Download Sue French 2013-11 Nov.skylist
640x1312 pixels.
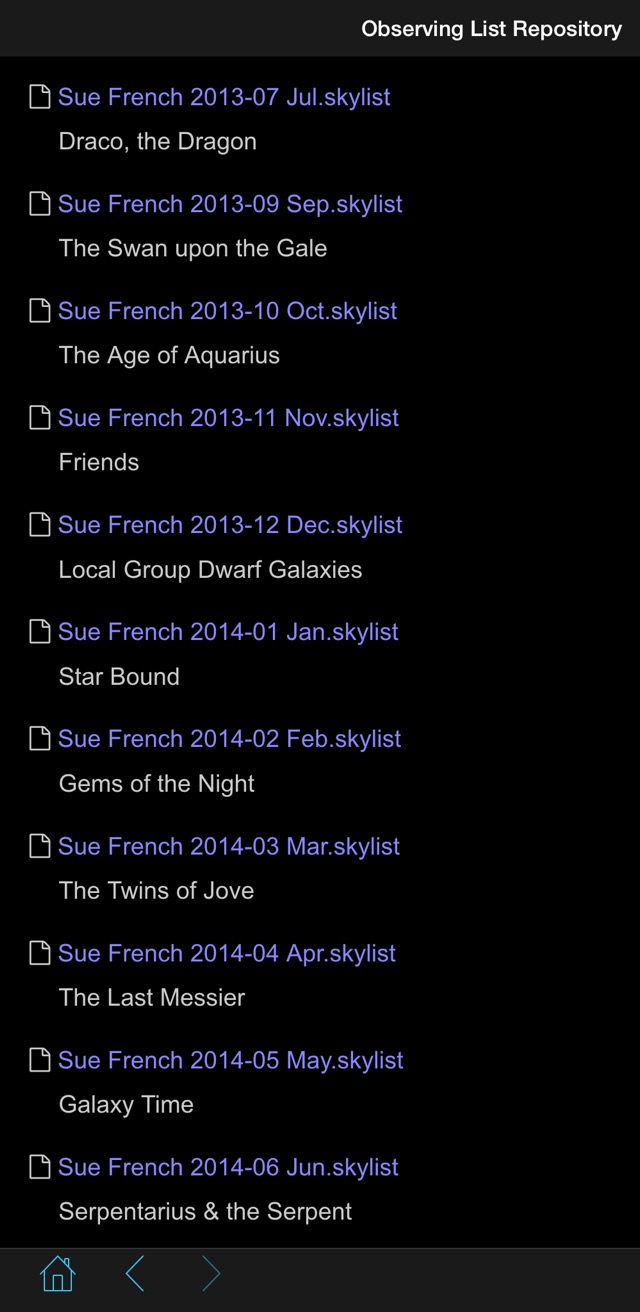[228, 418]
